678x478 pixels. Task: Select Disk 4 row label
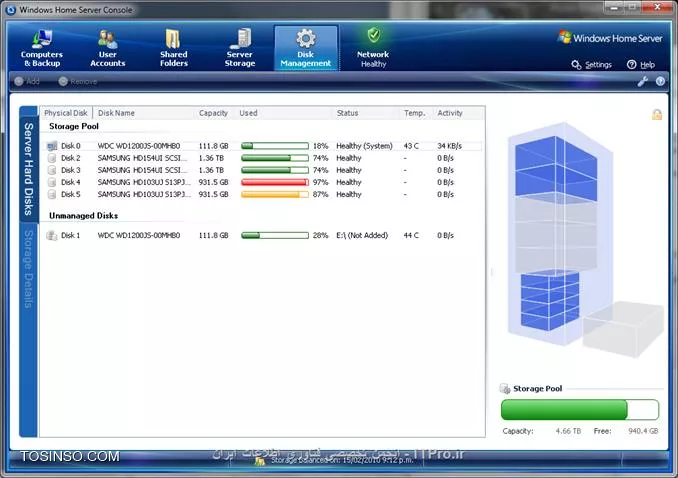(x=70, y=183)
